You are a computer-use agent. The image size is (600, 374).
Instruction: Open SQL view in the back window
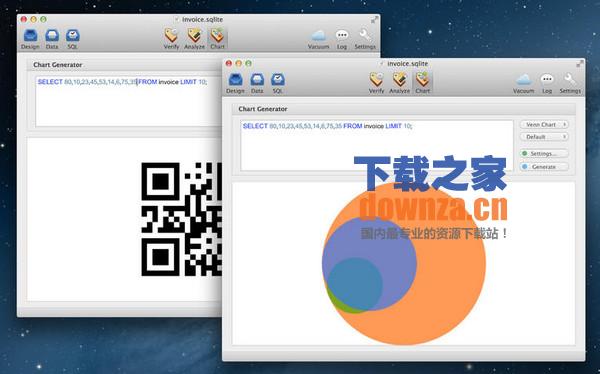[x=72, y=39]
